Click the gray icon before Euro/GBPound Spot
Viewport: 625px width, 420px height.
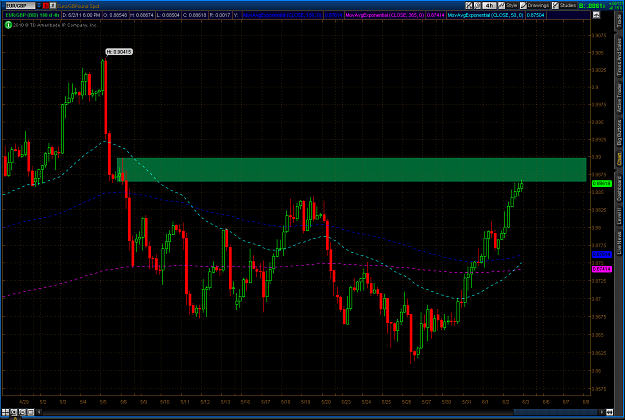pyautogui.click(x=53, y=6)
